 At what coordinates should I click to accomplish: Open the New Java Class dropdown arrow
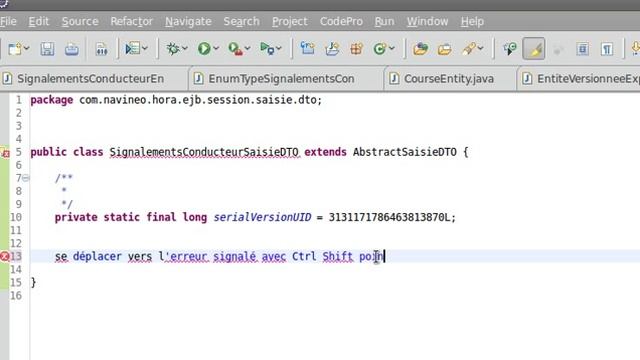coord(392,49)
